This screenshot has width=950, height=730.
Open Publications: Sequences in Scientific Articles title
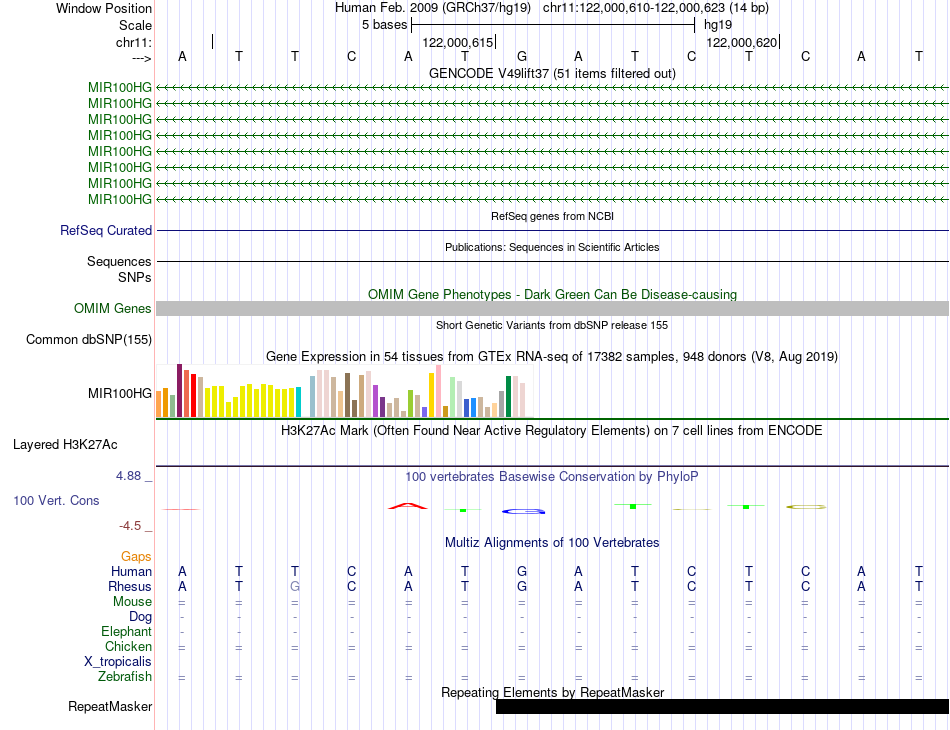(552, 247)
